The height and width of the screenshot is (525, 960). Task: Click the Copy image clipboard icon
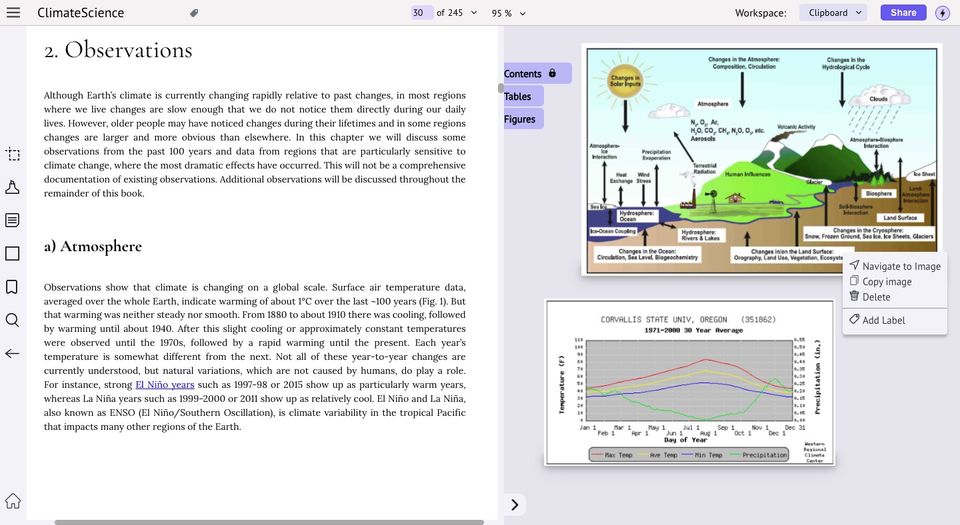854,280
